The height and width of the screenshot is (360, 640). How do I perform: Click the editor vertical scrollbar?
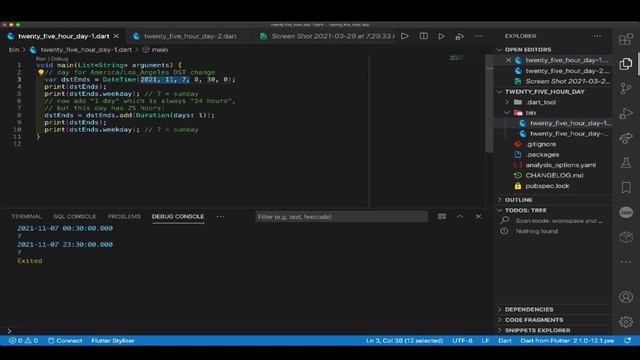(x=489, y=104)
